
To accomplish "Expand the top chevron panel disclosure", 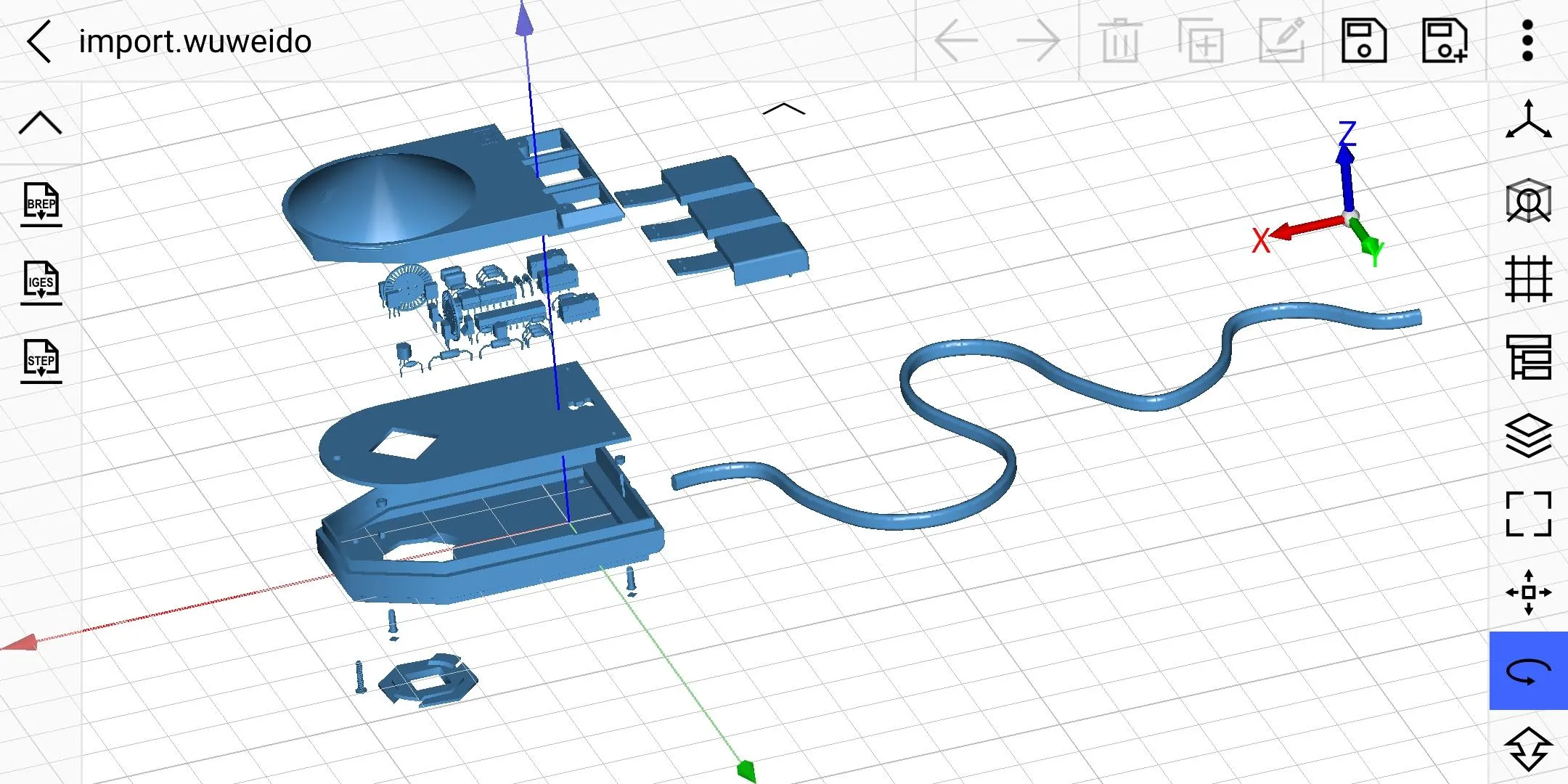I will click(x=783, y=107).
